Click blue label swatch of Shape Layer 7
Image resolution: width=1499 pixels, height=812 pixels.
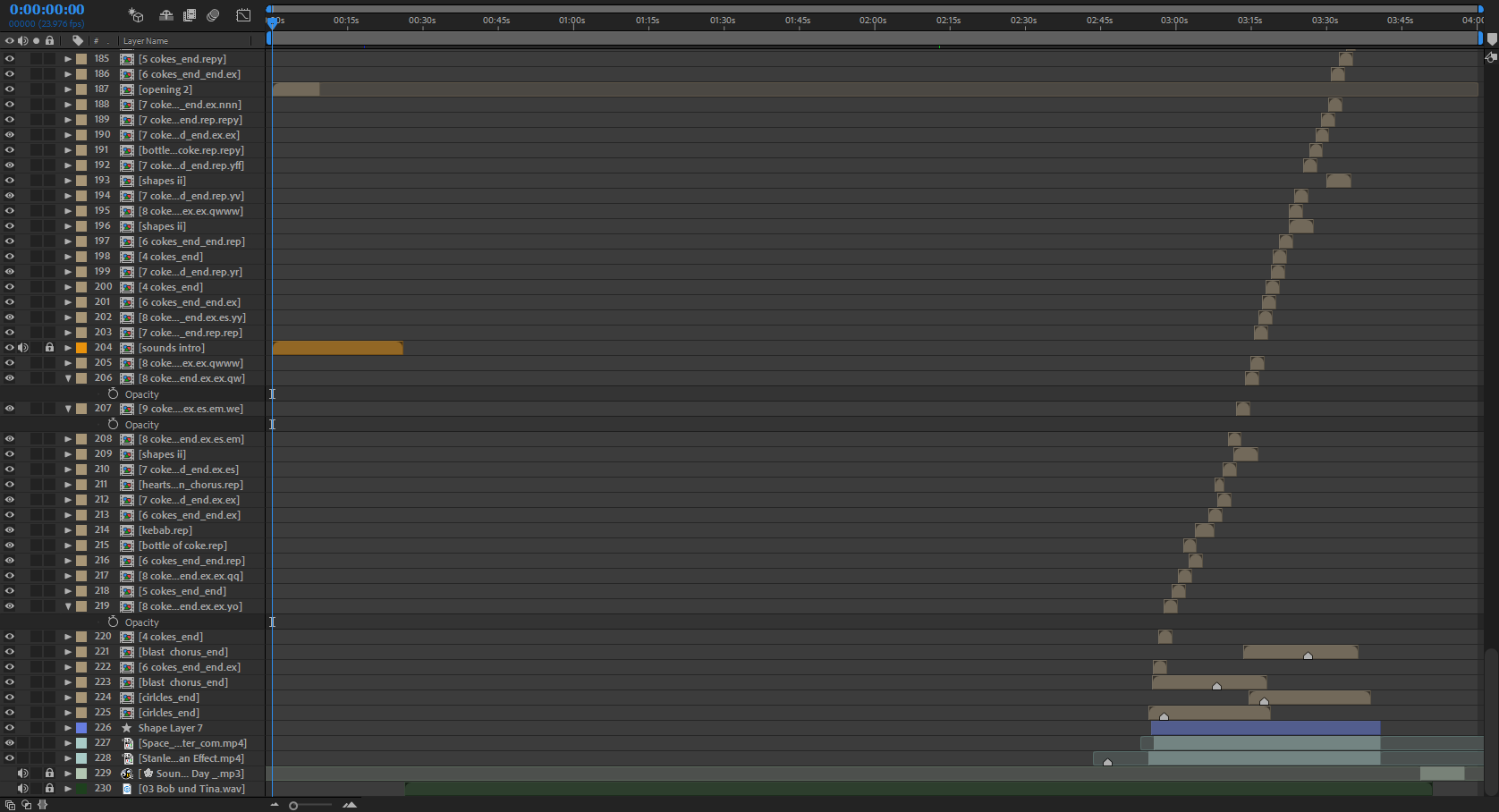(81, 728)
